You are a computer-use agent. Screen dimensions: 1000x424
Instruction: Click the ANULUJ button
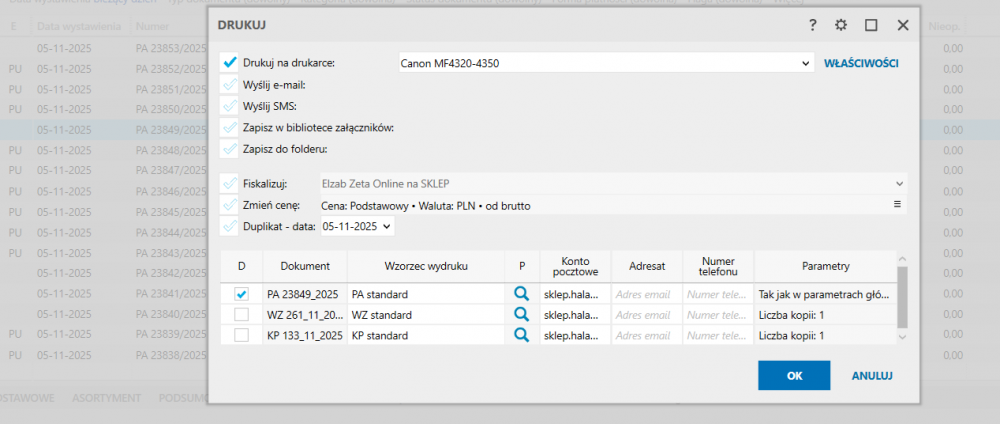click(x=871, y=376)
